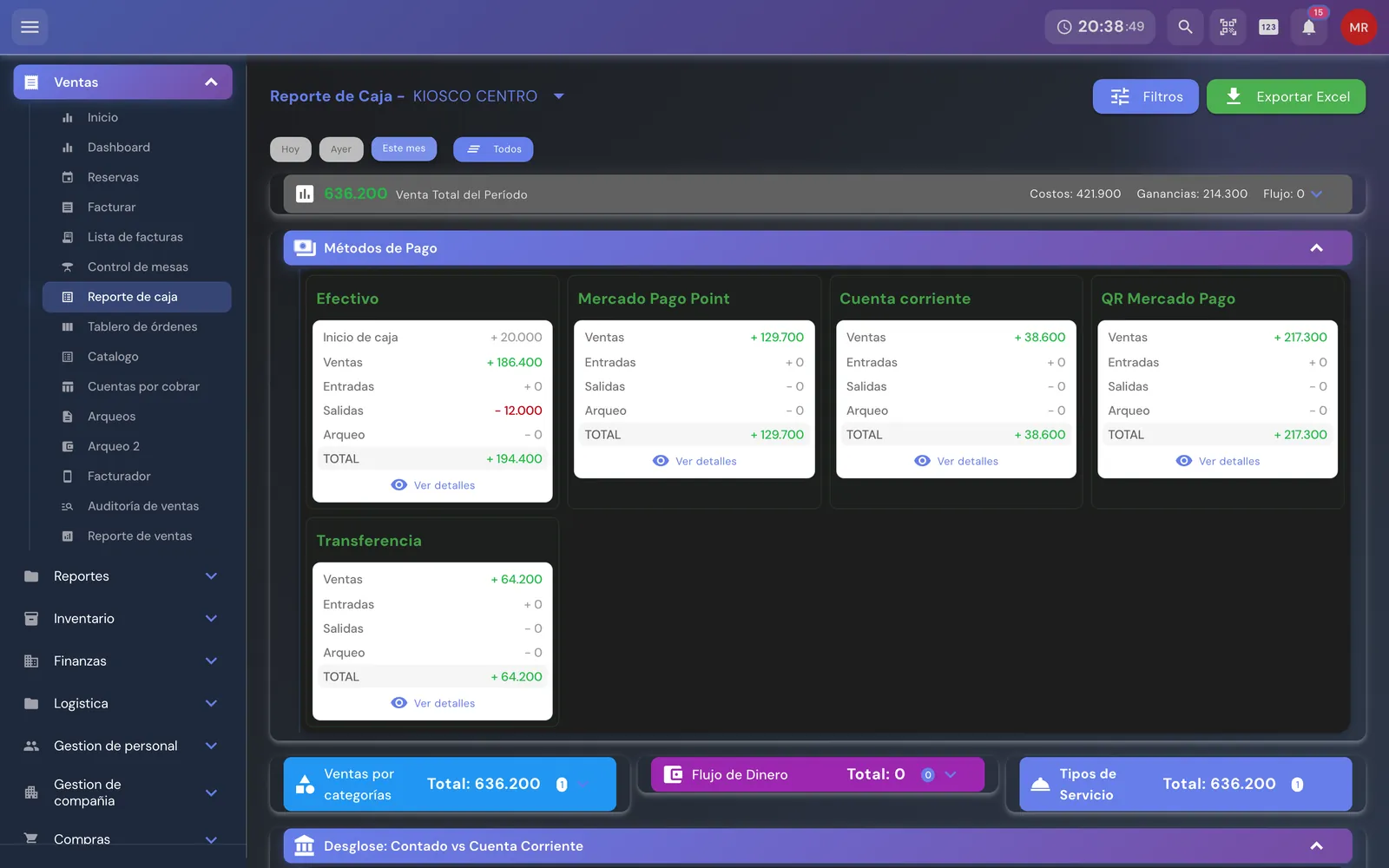Click the 123 numeric keypad icon
Viewport: 1389px width, 868px height.
tap(1268, 27)
